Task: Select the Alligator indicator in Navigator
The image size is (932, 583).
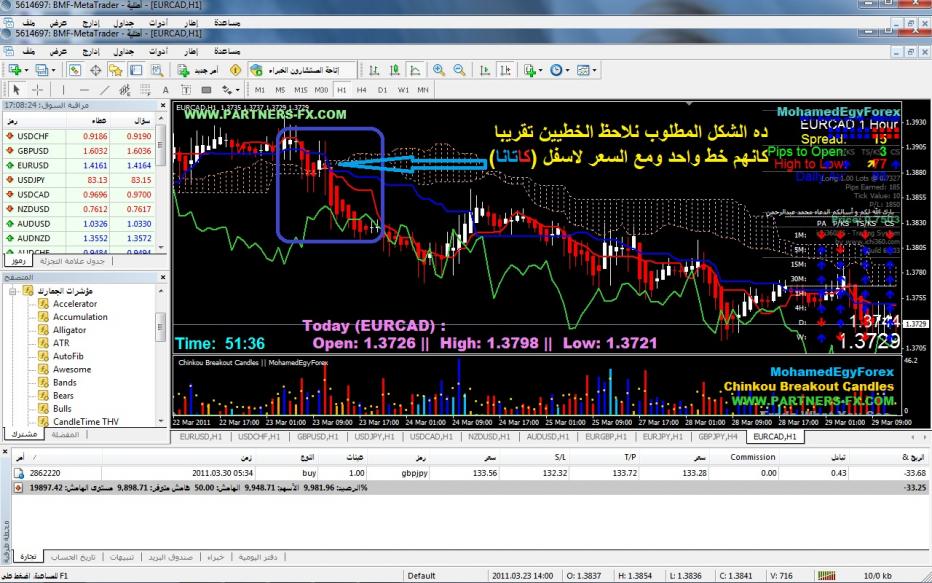Action: coord(69,330)
